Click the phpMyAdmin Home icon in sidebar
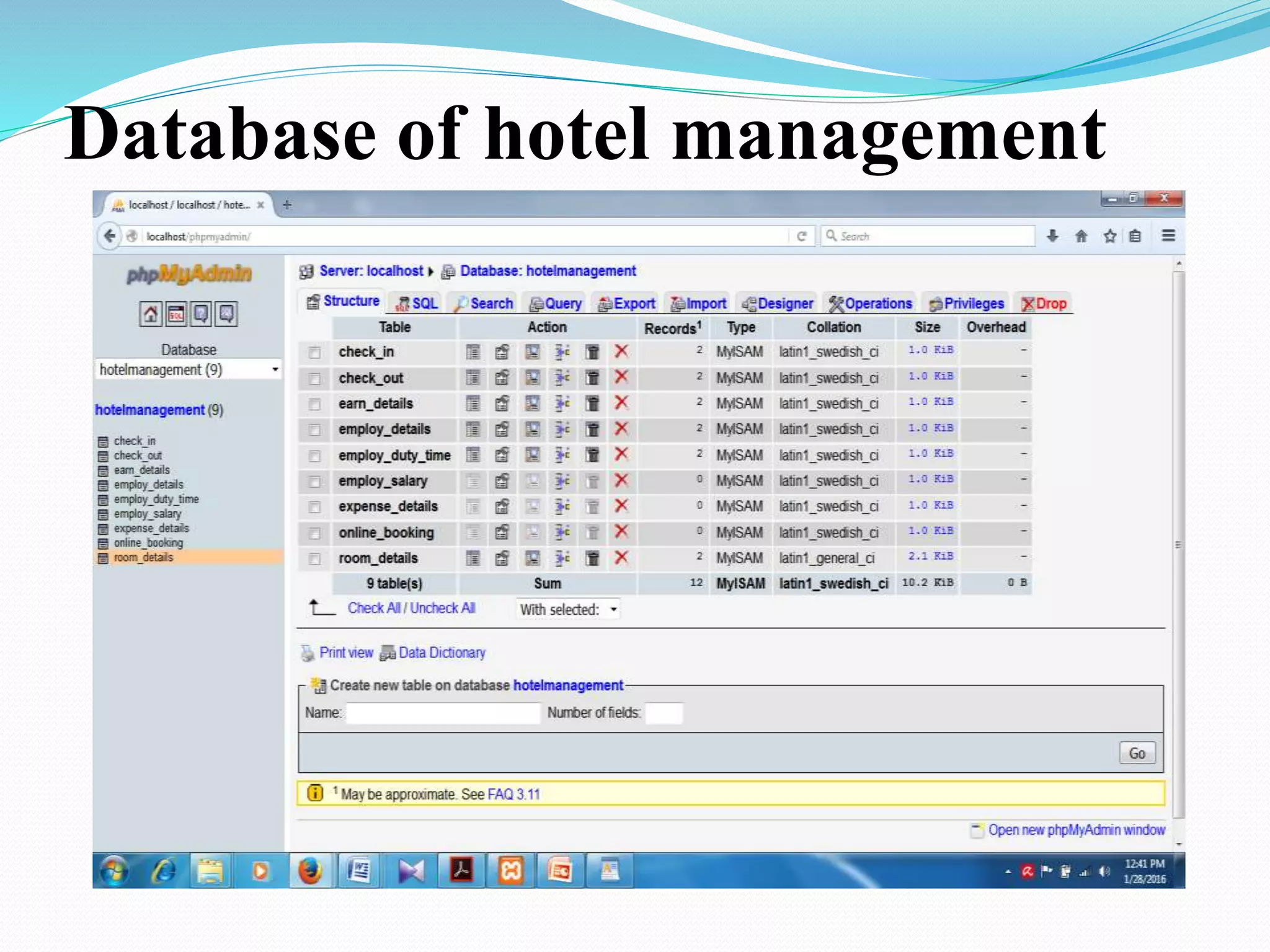 (151, 314)
